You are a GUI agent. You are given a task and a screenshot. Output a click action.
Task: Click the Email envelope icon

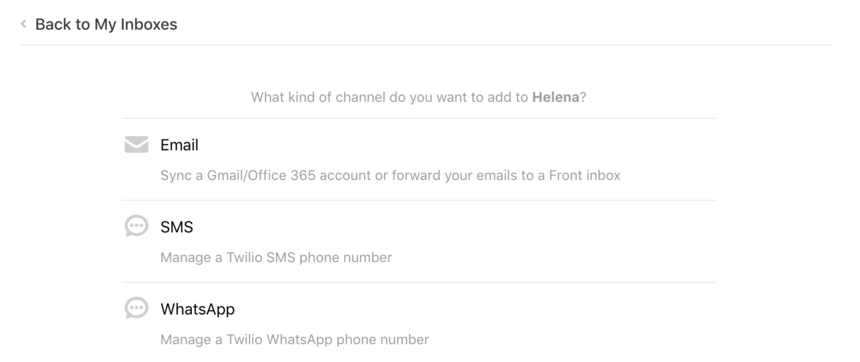coord(136,145)
